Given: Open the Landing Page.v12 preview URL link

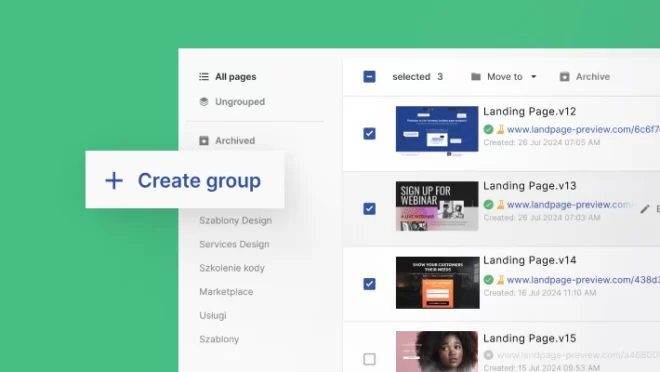Looking at the screenshot, I should [x=583, y=129].
